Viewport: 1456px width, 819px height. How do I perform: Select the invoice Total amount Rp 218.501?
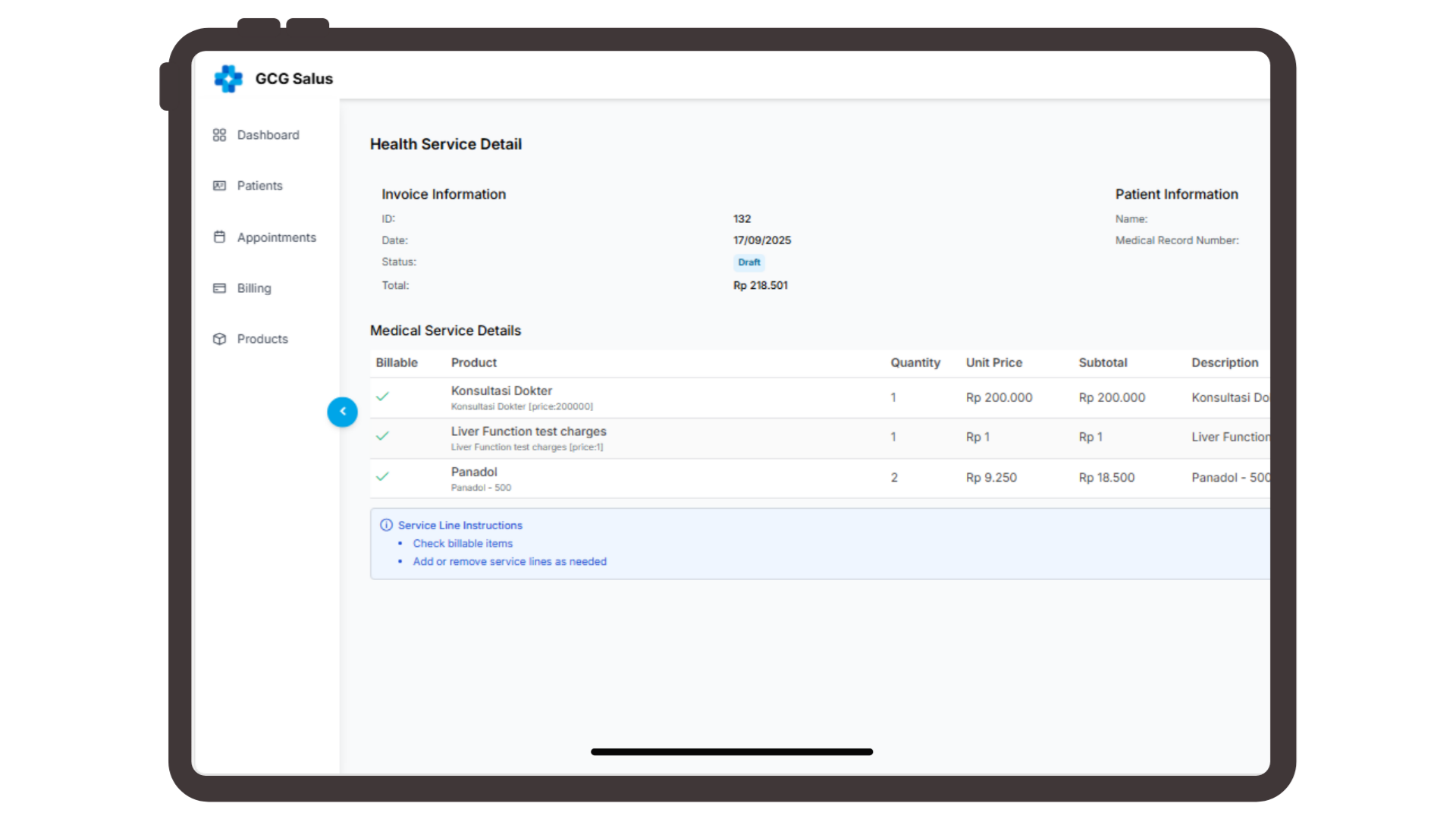coord(760,285)
